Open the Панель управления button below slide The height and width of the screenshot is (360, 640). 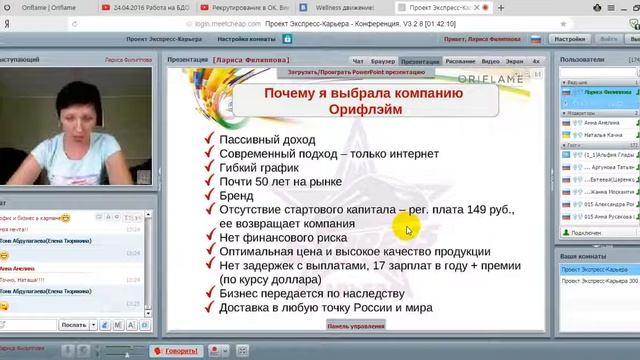[356, 326]
